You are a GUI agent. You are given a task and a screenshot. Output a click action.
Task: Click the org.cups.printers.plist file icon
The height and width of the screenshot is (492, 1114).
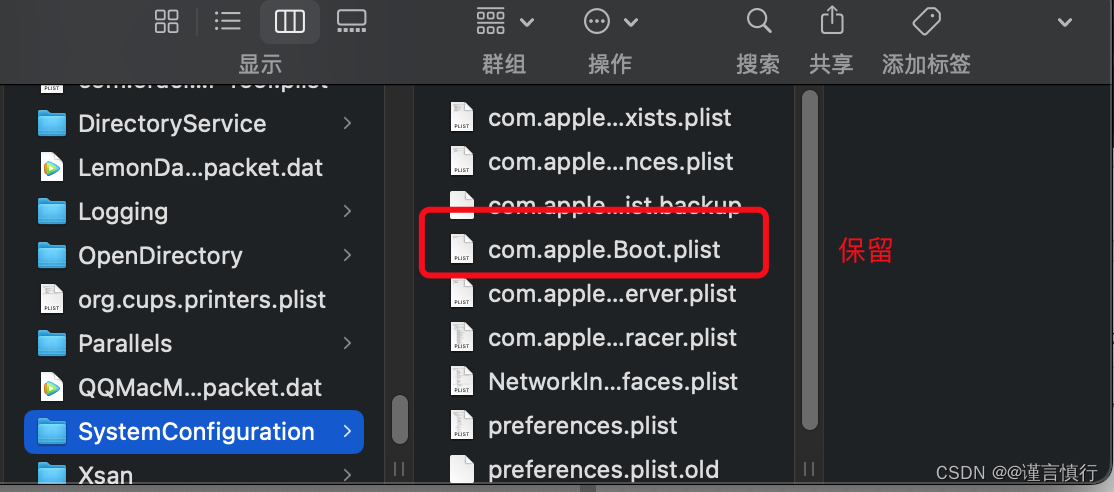(52, 300)
